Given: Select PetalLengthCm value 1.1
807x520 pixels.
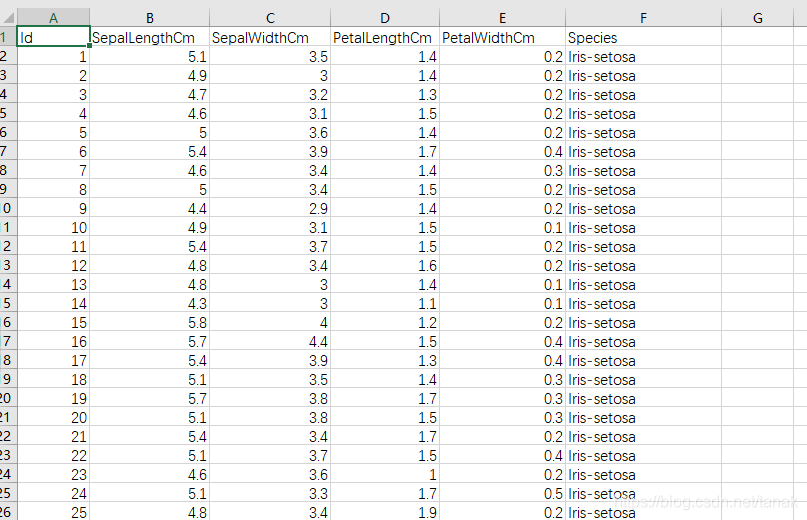Looking at the screenshot, I should pyautogui.click(x=385, y=303).
